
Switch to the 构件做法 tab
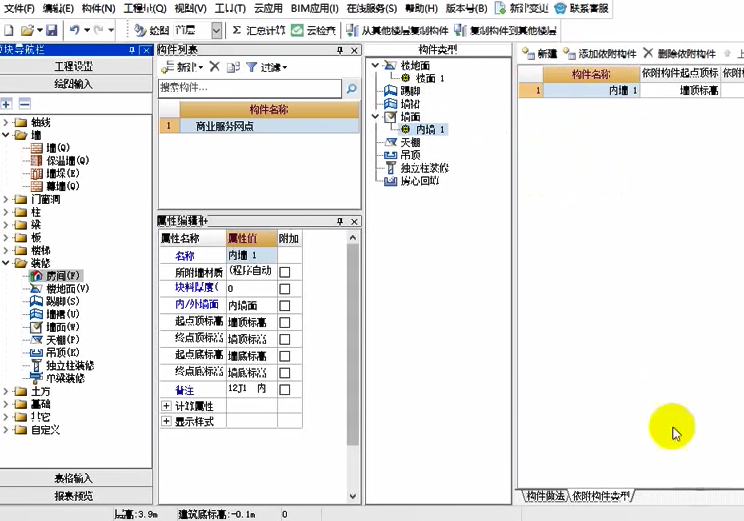click(546, 496)
